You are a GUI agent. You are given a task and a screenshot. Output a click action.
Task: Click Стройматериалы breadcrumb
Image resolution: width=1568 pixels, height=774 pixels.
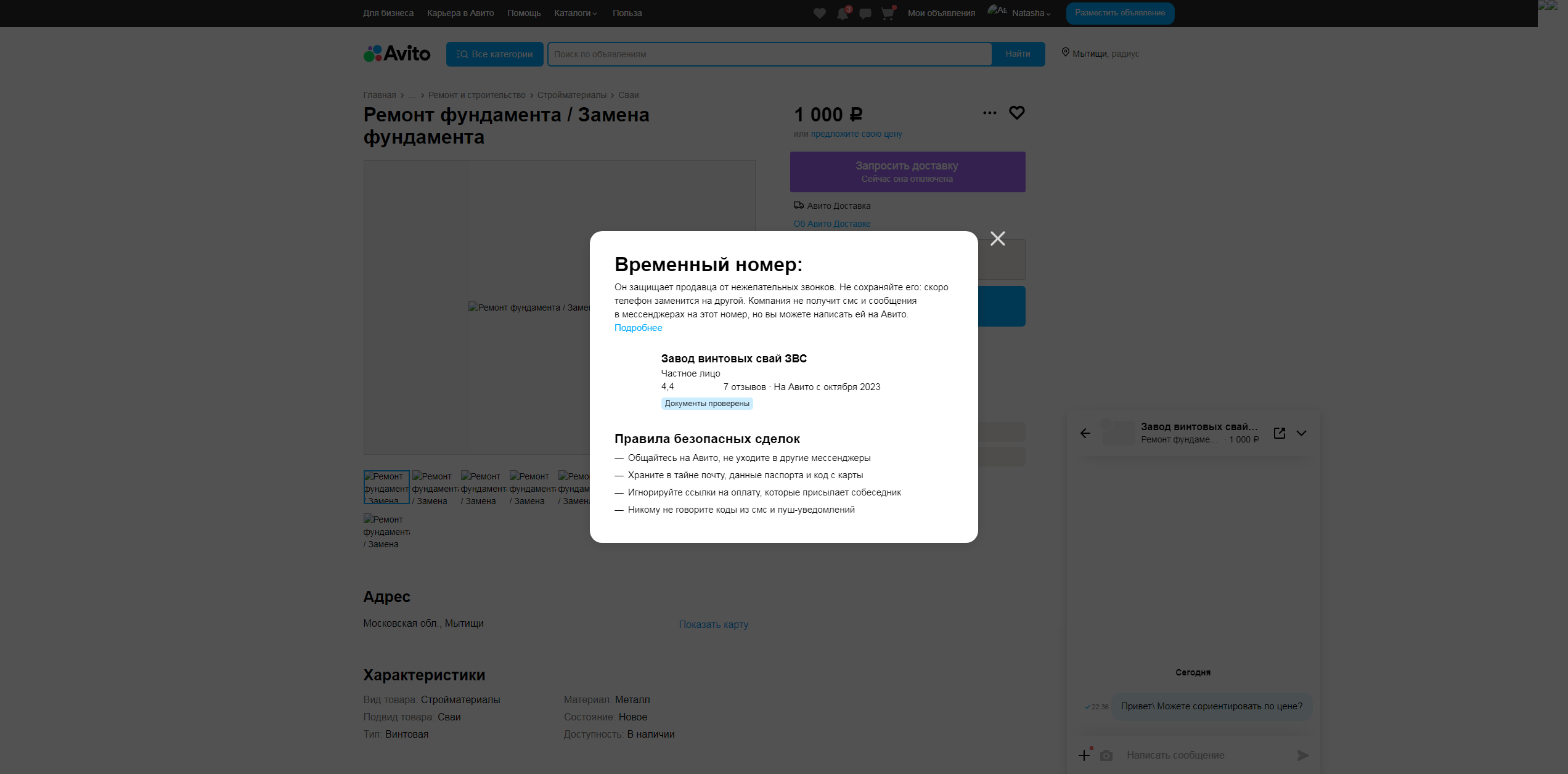tap(572, 95)
